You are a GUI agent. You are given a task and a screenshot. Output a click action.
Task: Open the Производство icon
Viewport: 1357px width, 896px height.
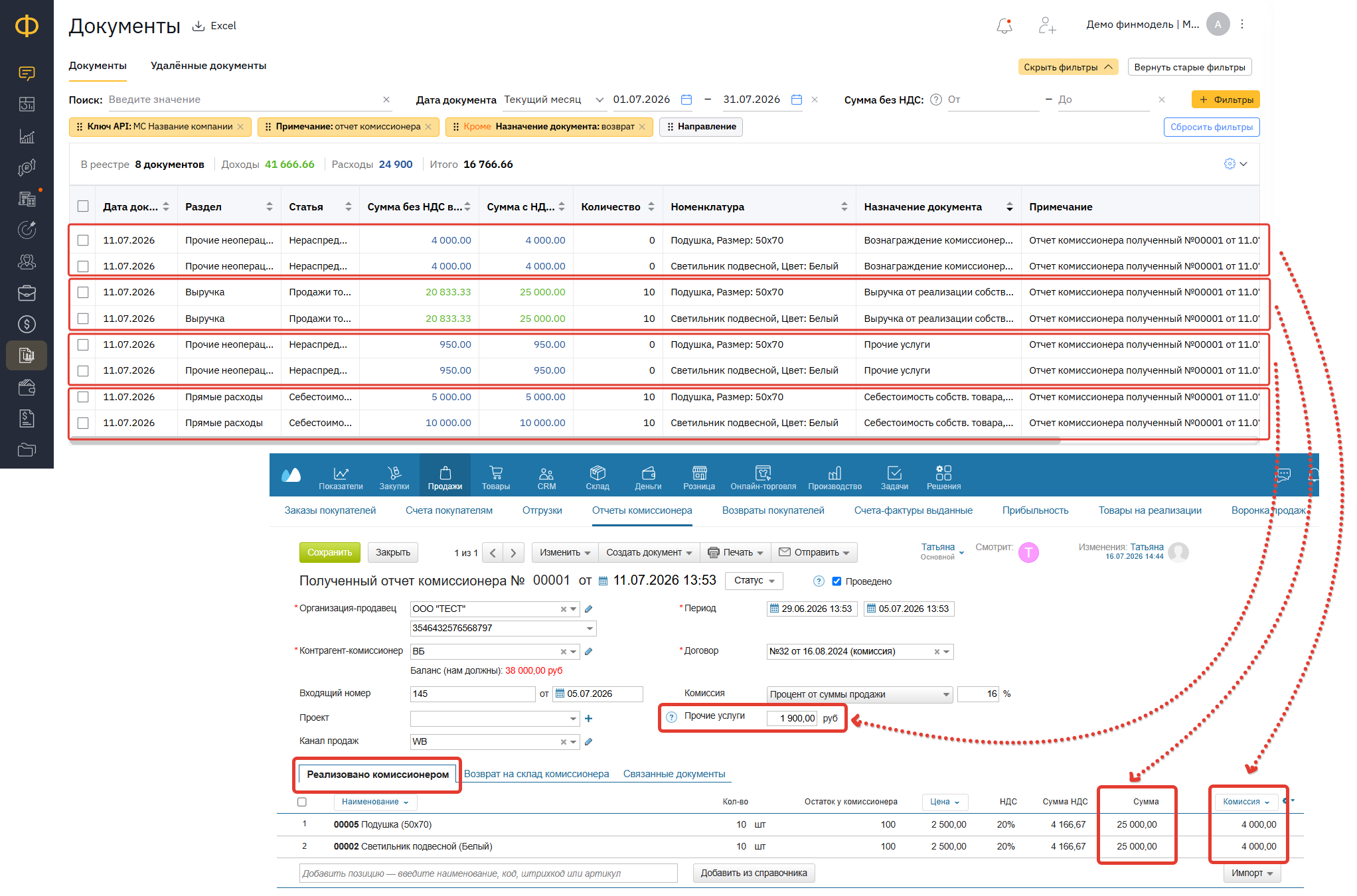point(835,473)
